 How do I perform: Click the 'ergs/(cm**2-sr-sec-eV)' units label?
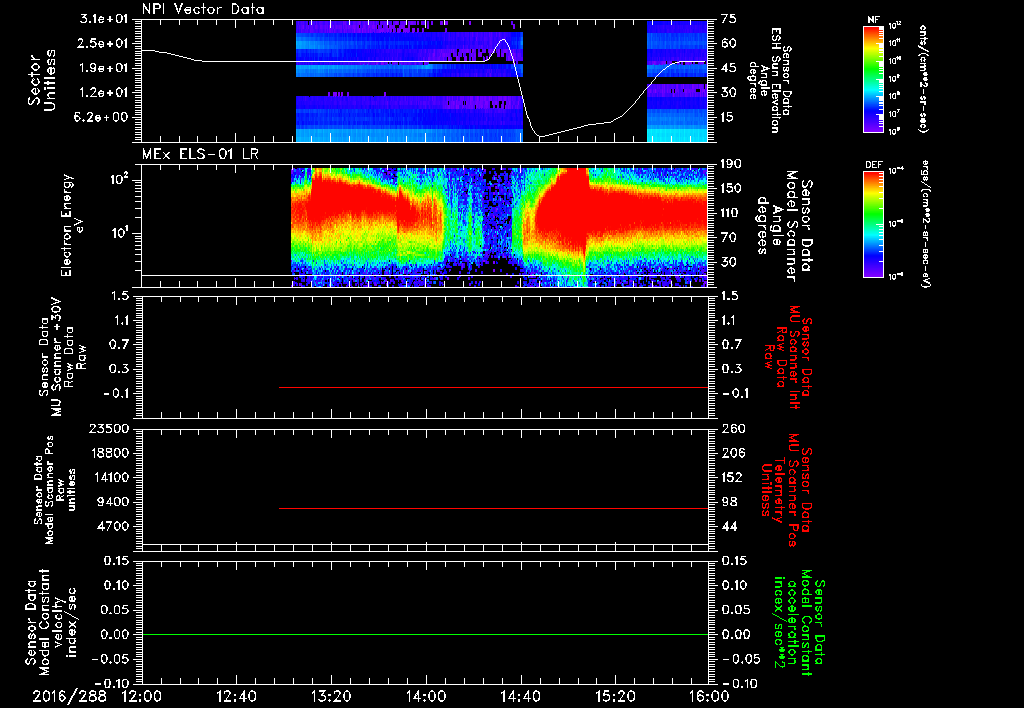(x=925, y=223)
